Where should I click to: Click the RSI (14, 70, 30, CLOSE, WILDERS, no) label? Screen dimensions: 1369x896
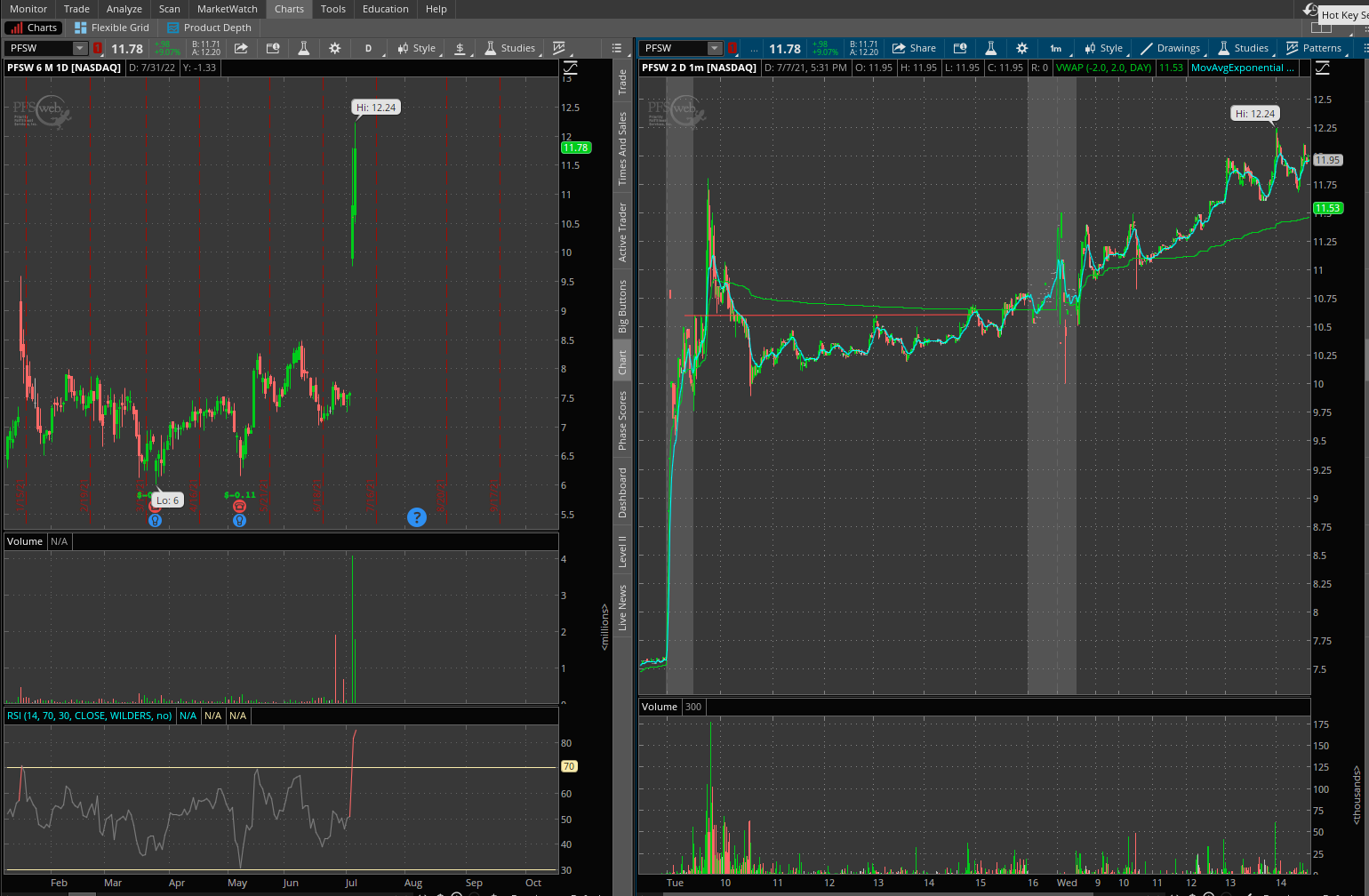pyautogui.click(x=90, y=716)
